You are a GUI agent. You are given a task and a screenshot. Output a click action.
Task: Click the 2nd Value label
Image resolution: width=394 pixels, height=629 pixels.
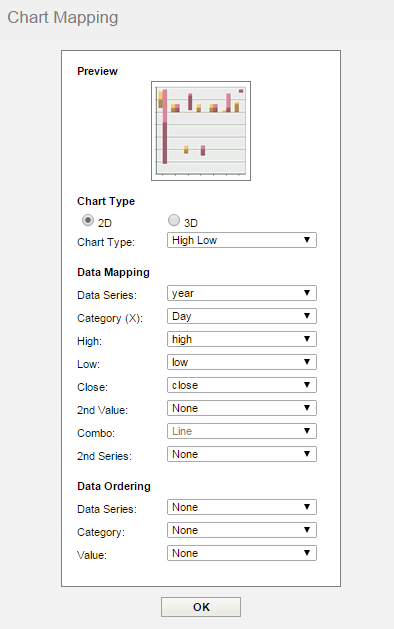pos(102,410)
